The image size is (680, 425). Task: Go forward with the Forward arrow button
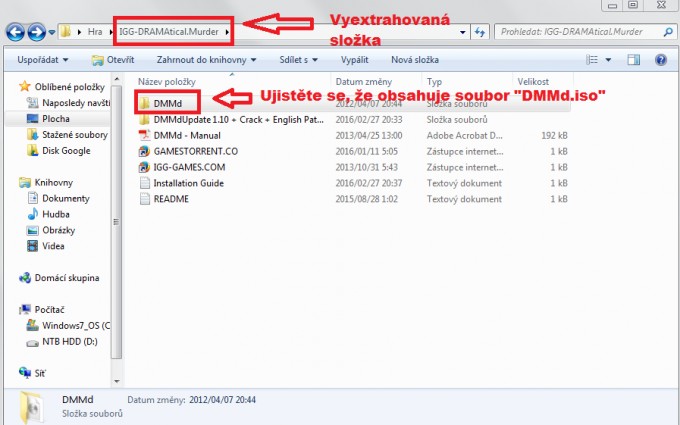click(37, 32)
